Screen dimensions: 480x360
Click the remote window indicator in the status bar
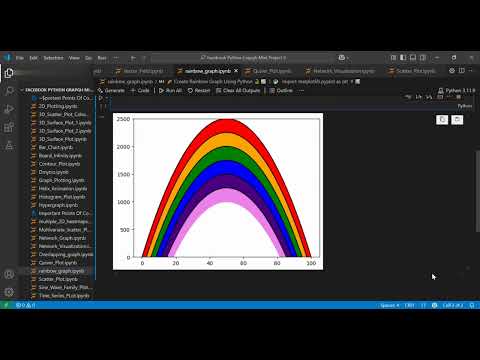click(x=6, y=305)
